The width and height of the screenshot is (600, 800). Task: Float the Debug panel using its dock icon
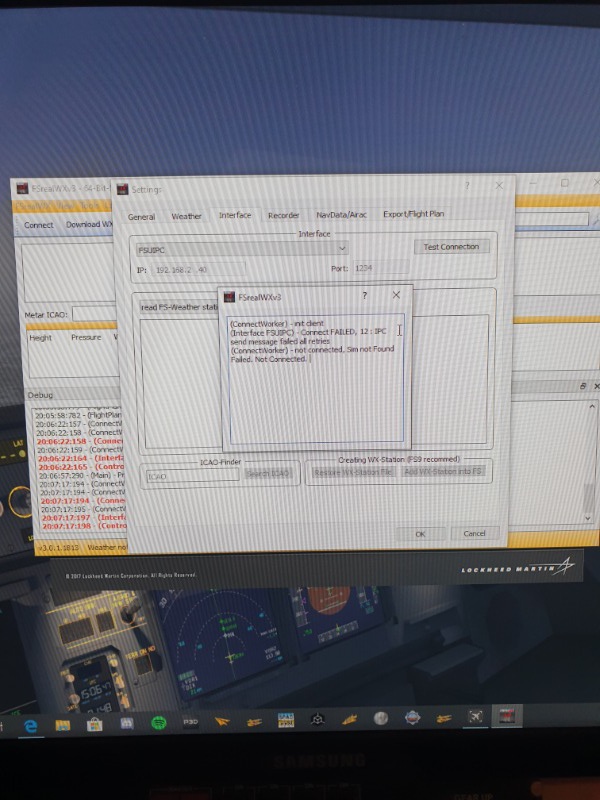583,387
